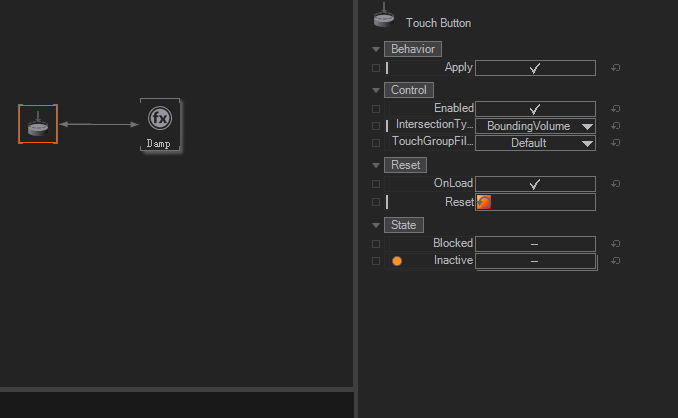Toggle the OnLoad checkmark field
The image size is (678, 418).
click(x=535, y=184)
